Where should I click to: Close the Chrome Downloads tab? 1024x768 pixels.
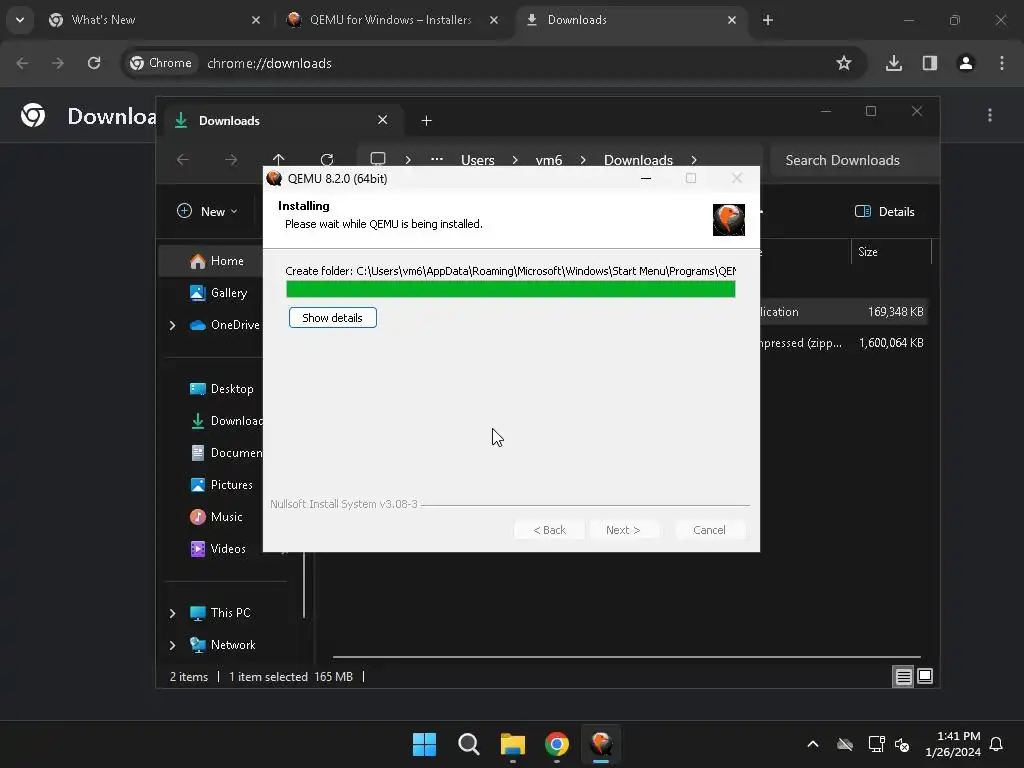click(x=732, y=20)
